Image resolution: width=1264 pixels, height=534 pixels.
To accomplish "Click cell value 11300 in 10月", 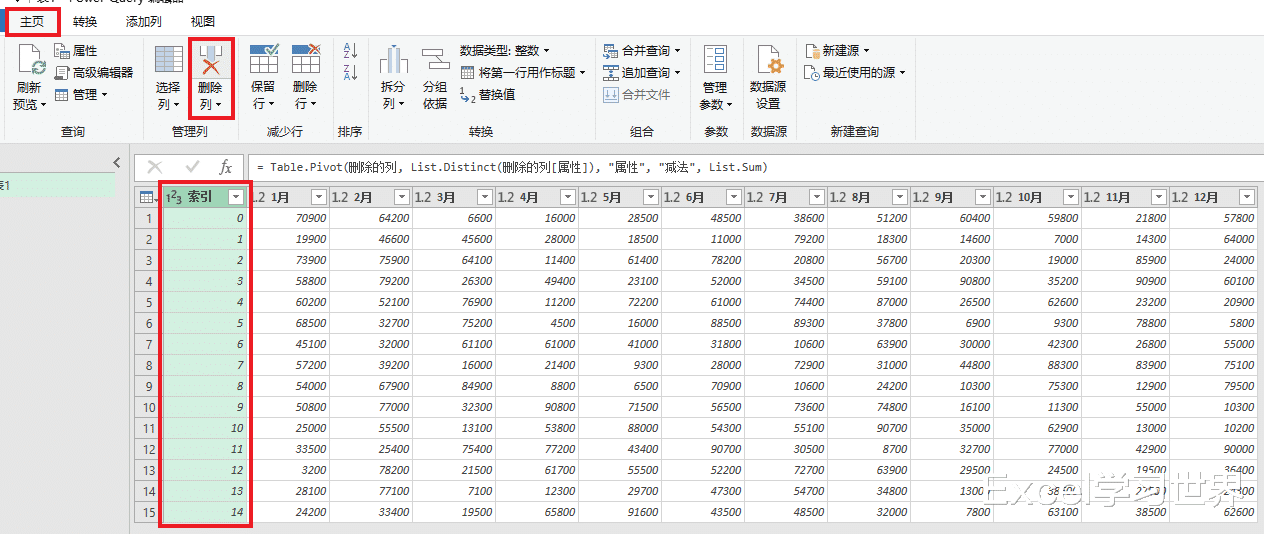I will (1061, 407).
